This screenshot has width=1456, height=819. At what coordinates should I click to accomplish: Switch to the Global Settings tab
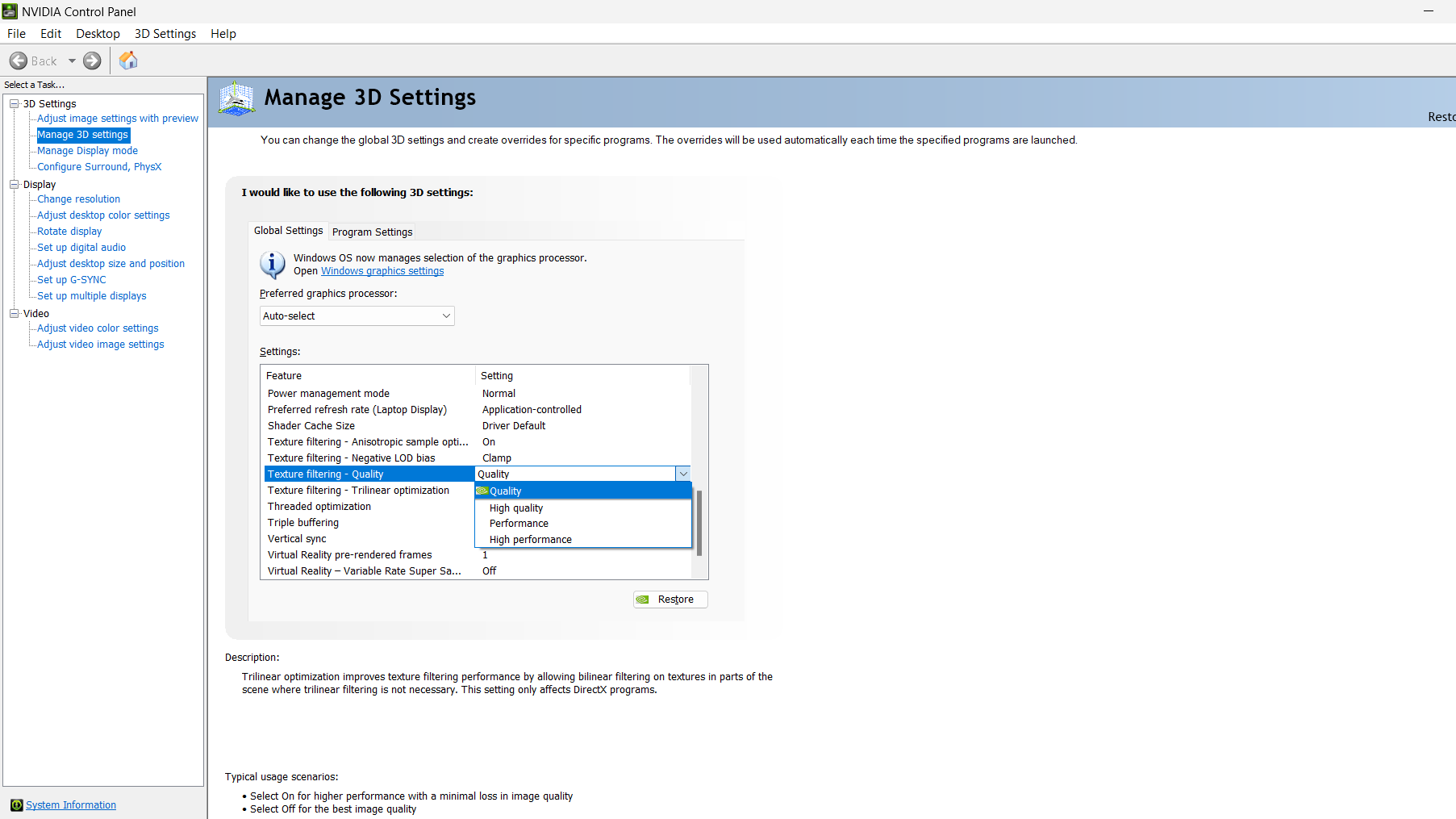[x=288, y=231]
